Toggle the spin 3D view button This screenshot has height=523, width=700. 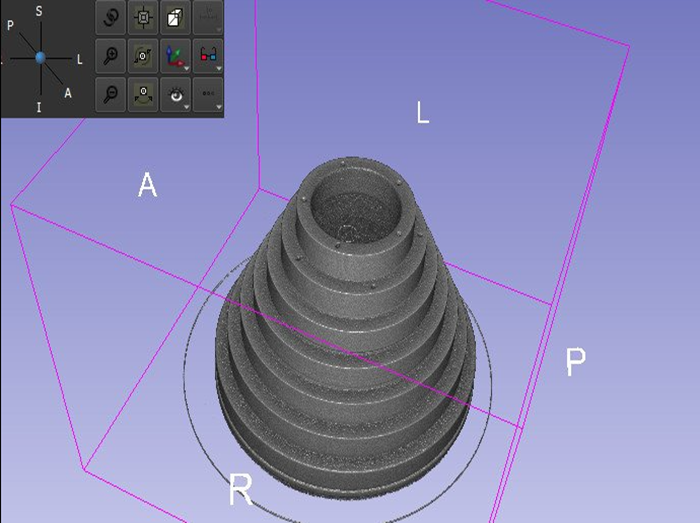142,56
